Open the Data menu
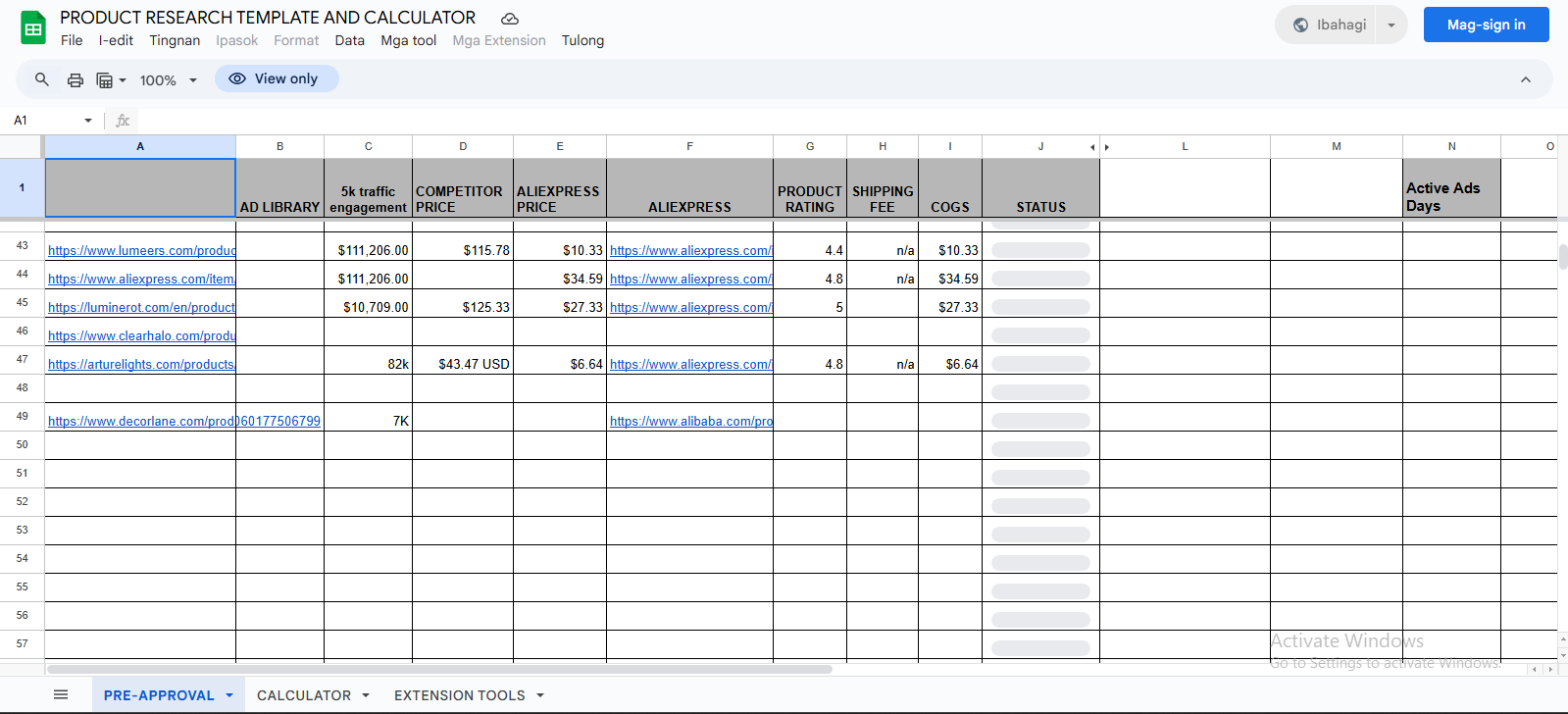 click(349, 40)
